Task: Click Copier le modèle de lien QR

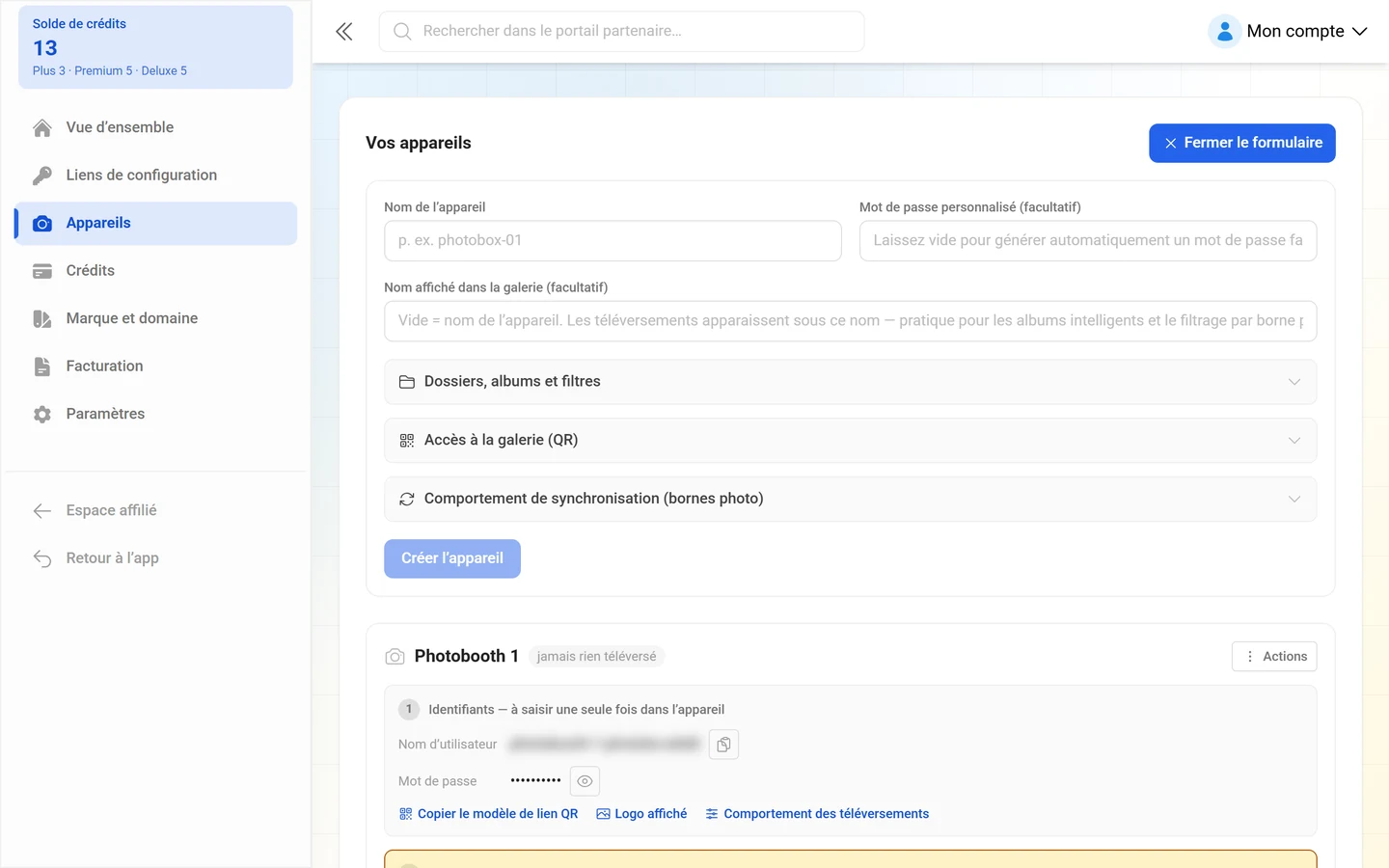Action: tap(488, 814)
